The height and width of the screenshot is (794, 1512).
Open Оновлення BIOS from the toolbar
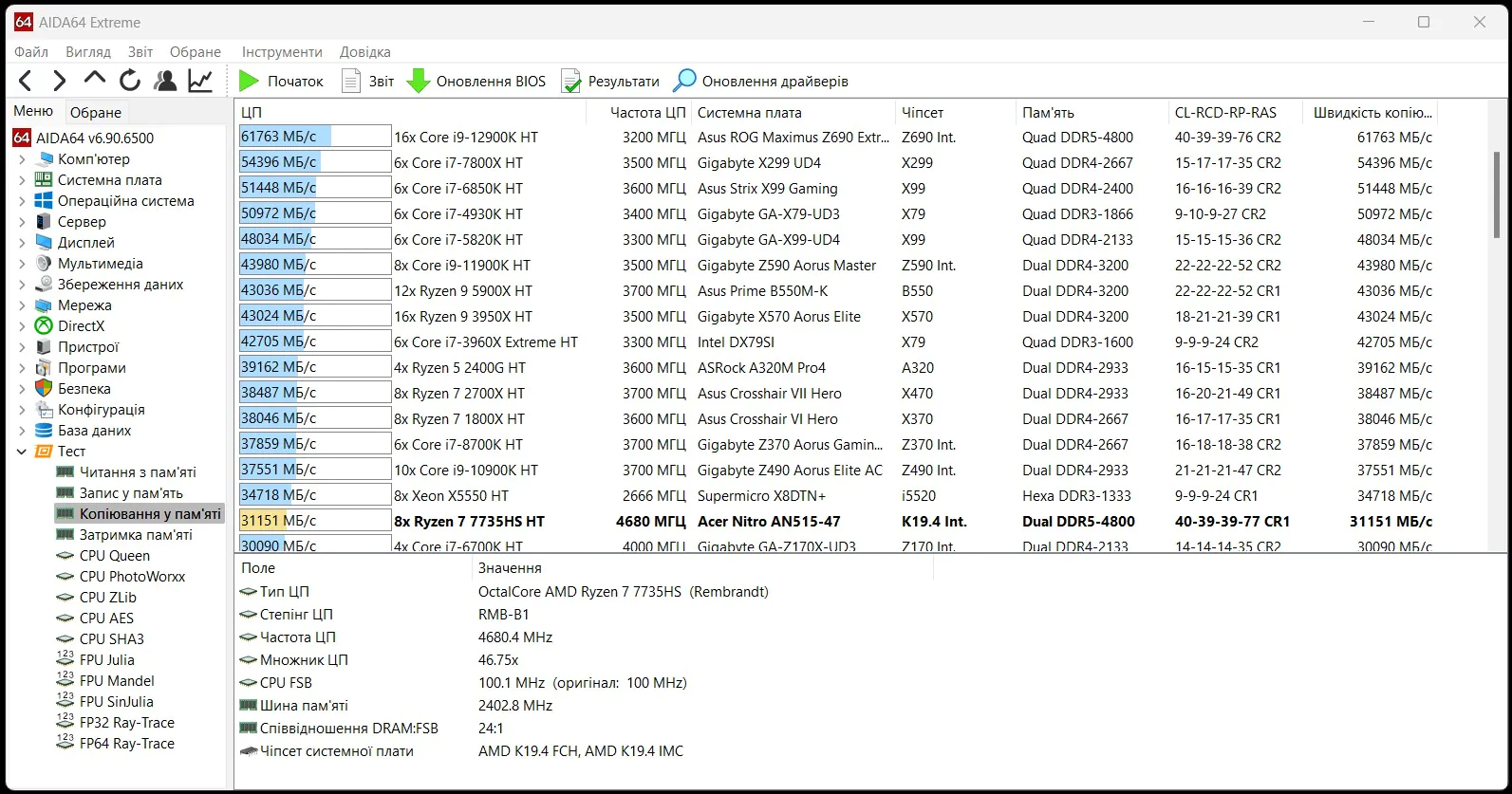(x=476, y=82)
